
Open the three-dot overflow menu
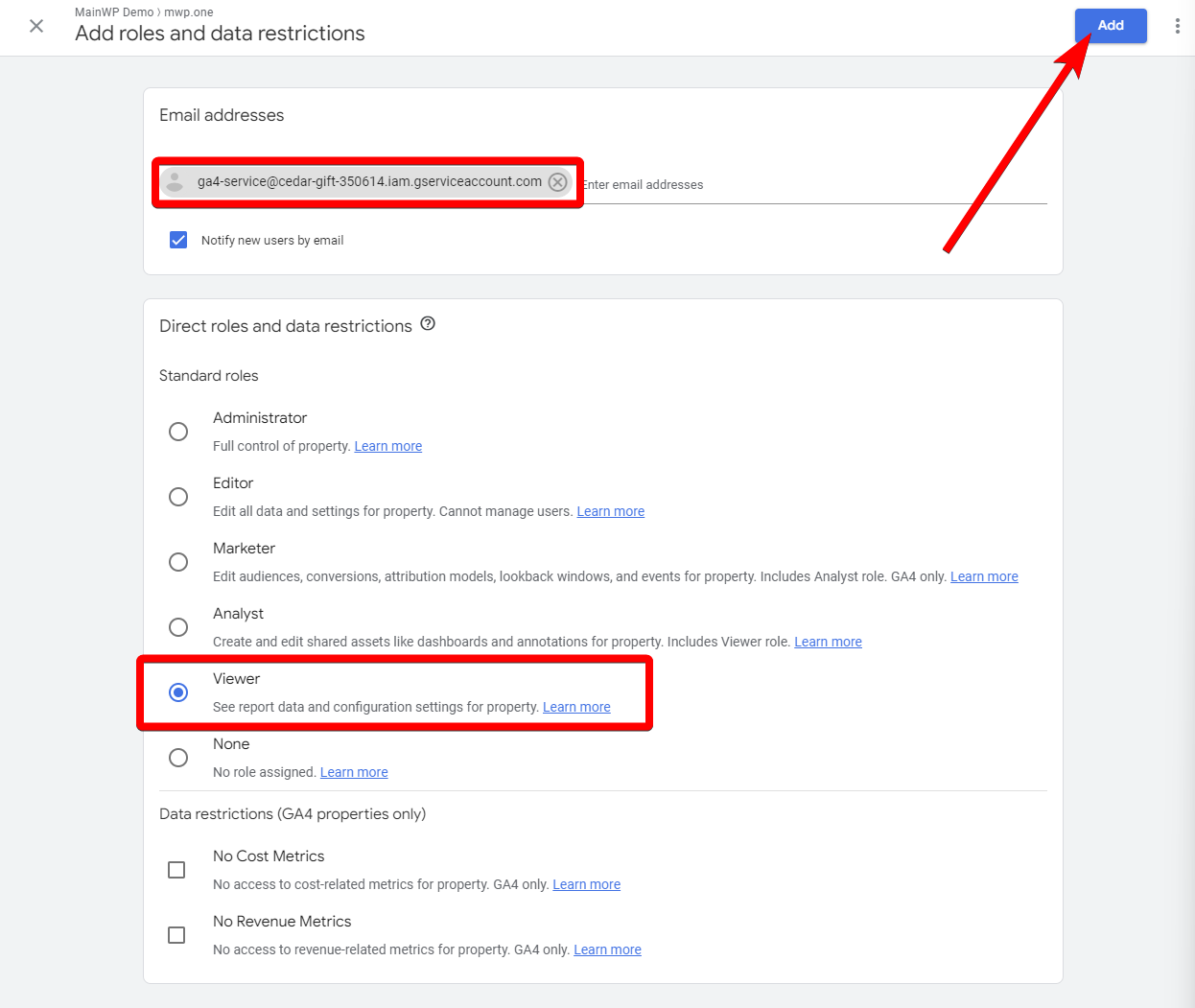tap(1178, 26)
